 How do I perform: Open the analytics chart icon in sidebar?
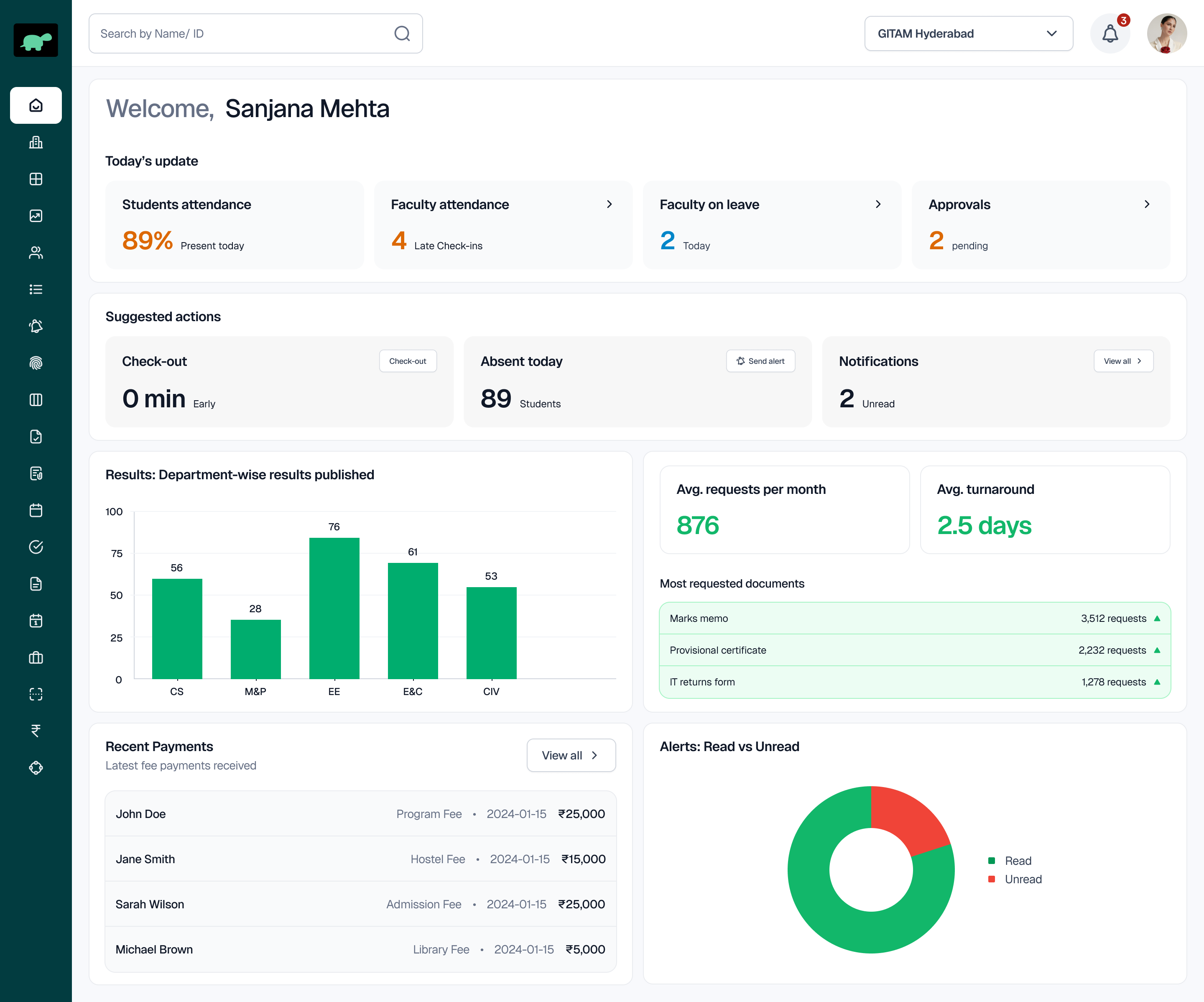(36, 216)
